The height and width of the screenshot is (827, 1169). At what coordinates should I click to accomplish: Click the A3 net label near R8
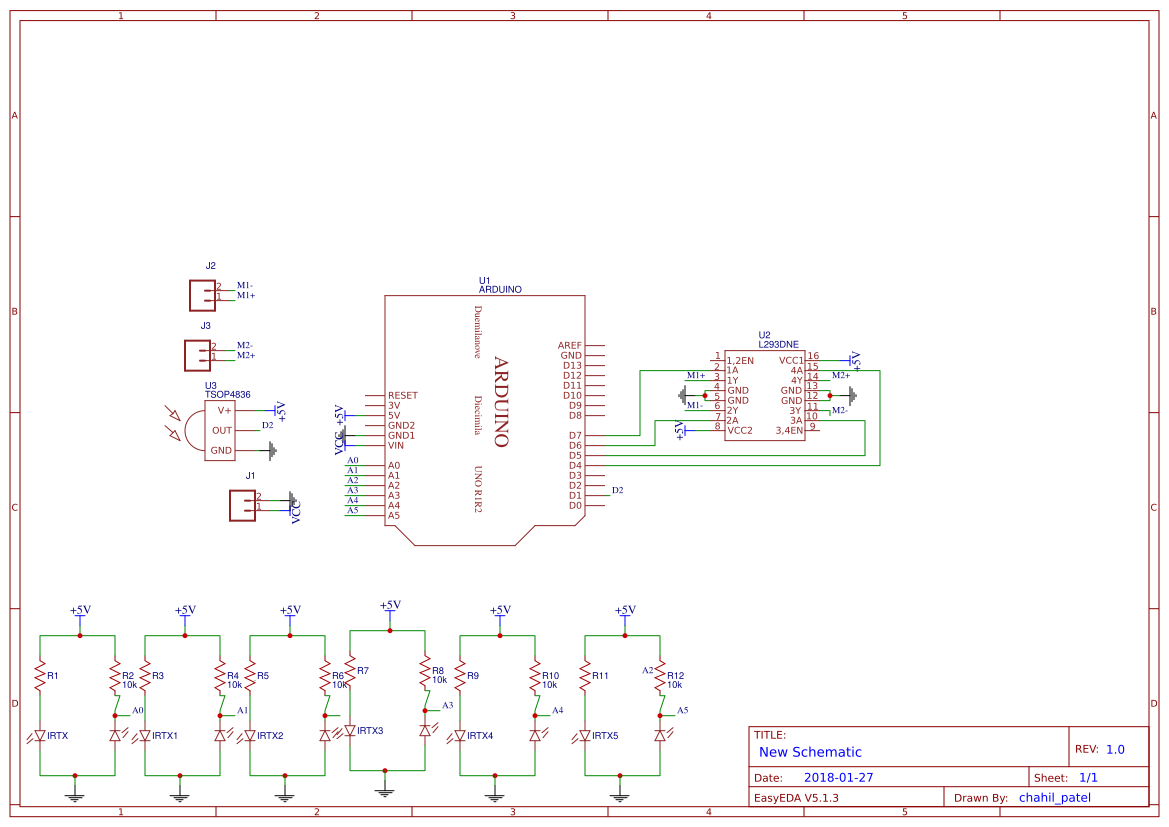[x=448, y=705]
